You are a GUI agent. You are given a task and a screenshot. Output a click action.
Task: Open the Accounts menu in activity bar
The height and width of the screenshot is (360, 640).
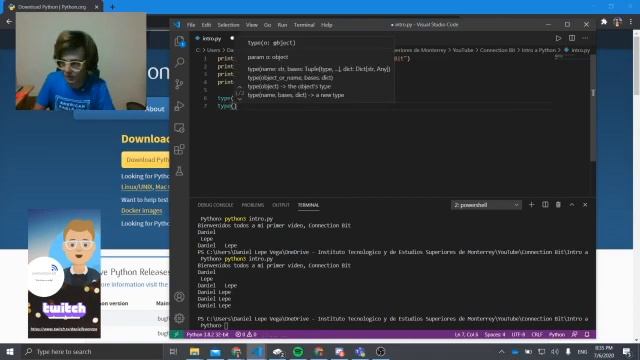point(180,297)
